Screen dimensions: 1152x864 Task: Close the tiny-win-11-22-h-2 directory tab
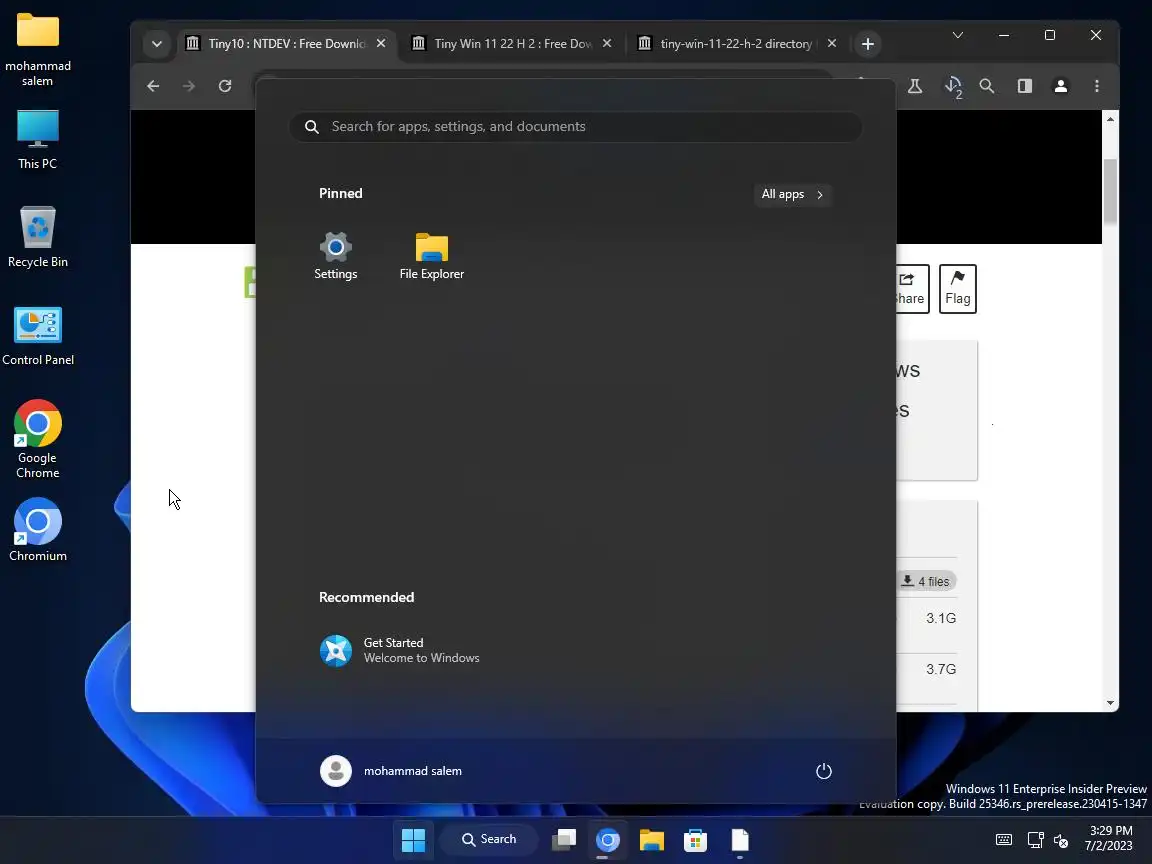tap(832, 43)
